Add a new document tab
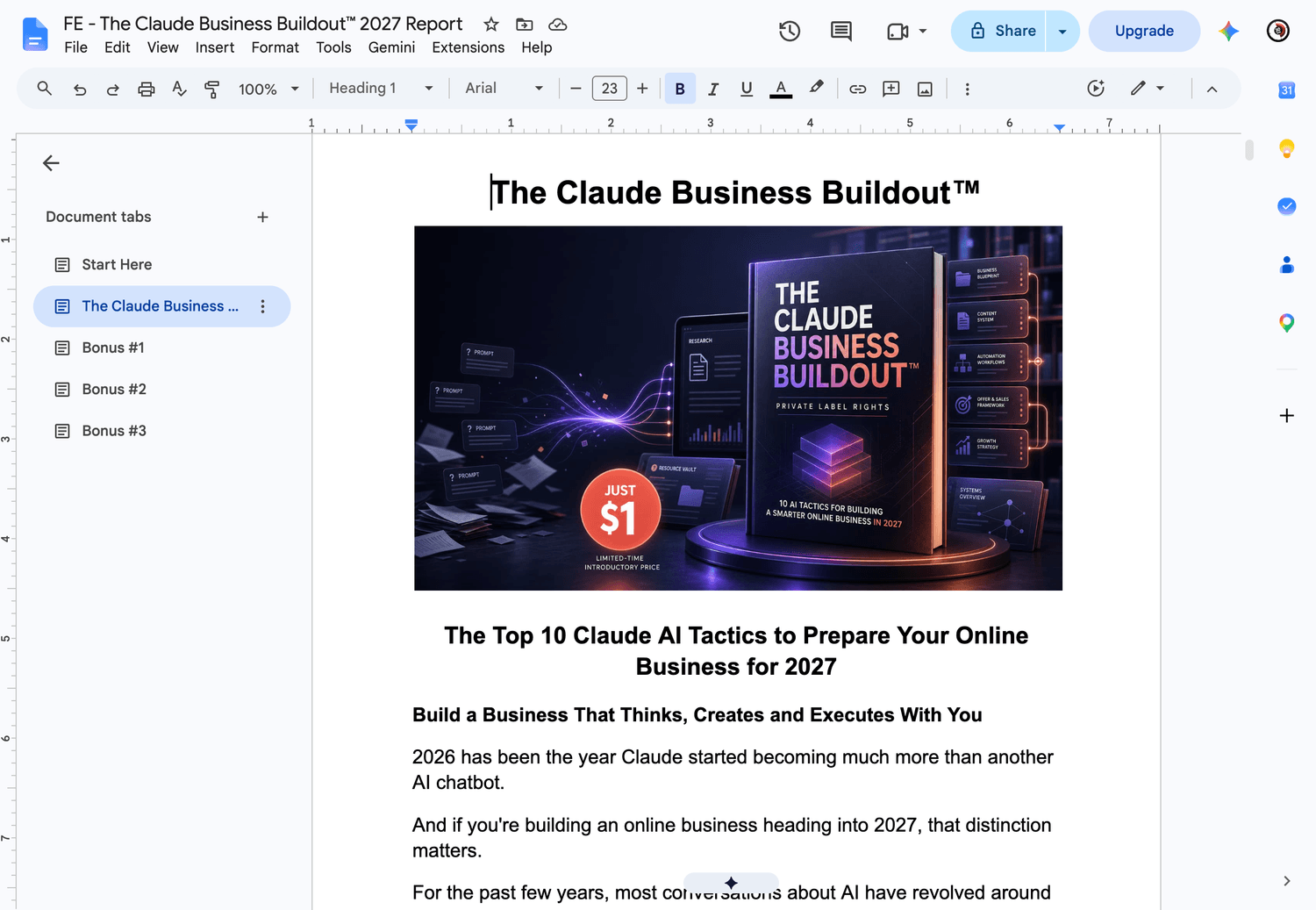The height and width of the screenshot is (910, 1316). click(262, 217)
